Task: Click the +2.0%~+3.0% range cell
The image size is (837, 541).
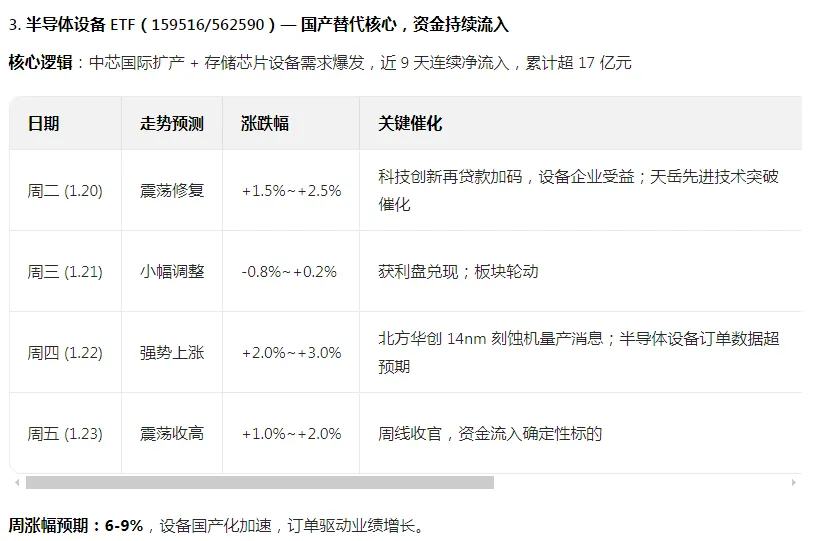Action: (x=291, y=352)
